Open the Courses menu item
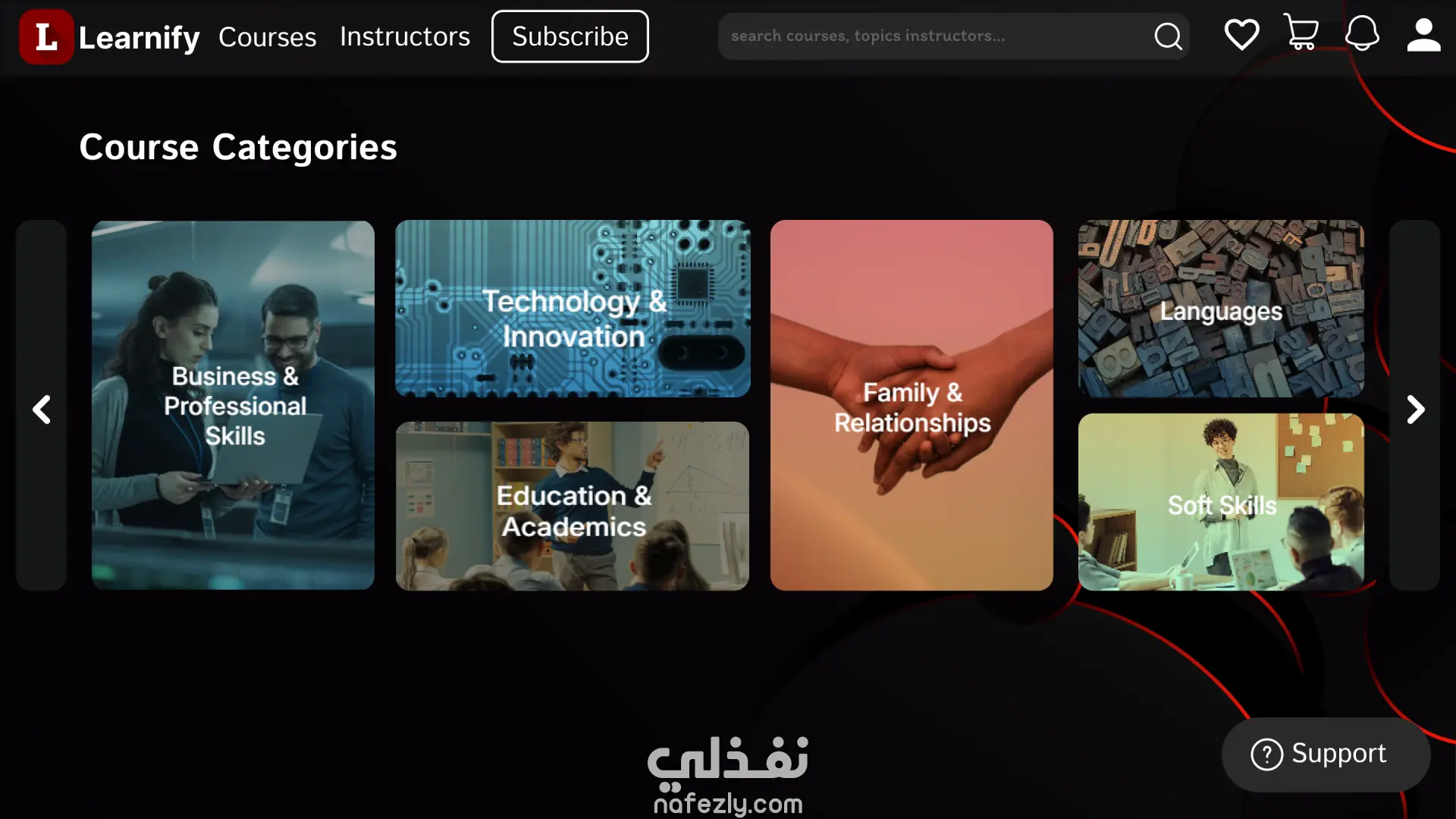The image size is (1456, 819). (267, 36)
